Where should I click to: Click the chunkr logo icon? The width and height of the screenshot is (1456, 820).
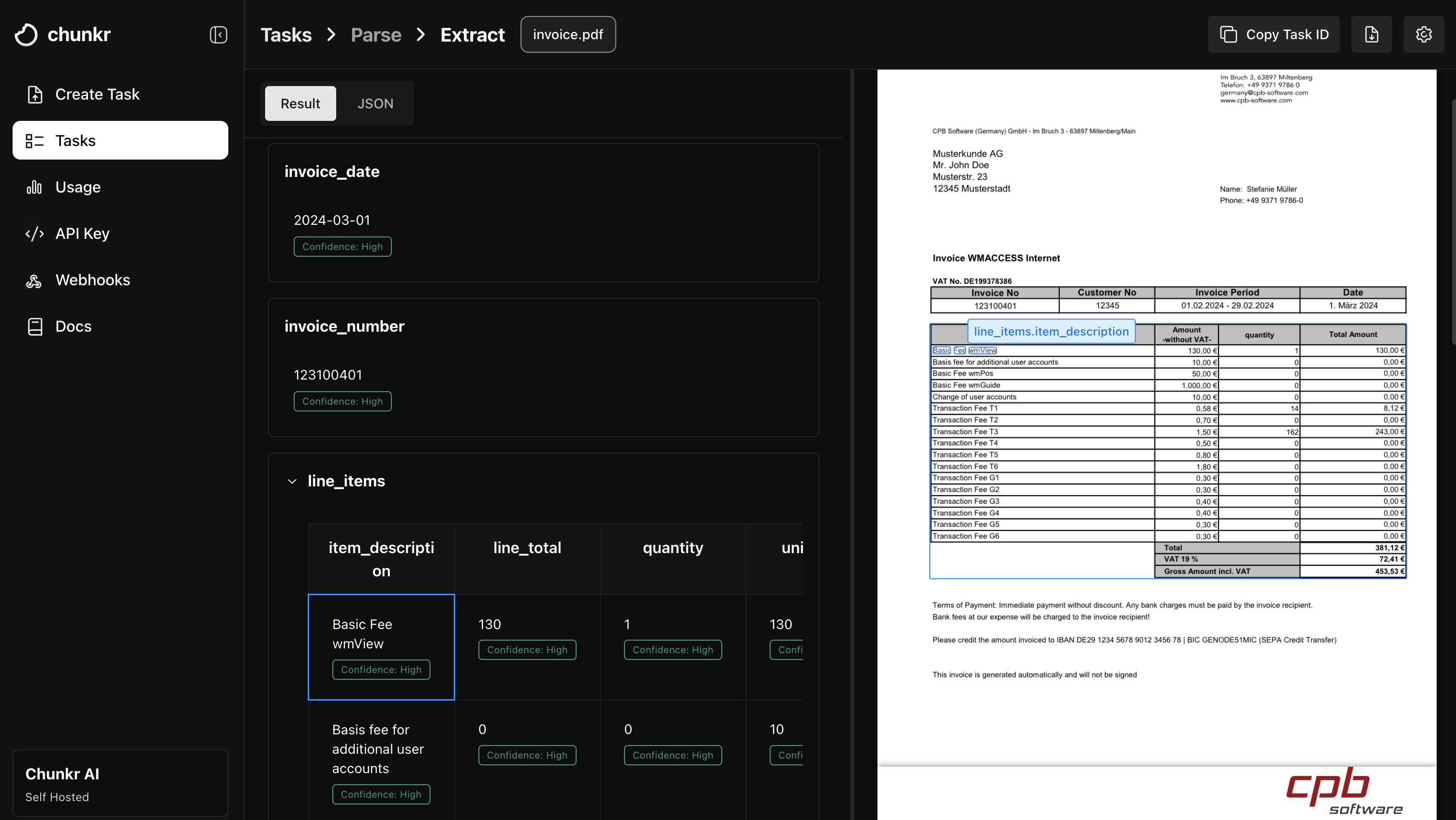pos(26,34)
